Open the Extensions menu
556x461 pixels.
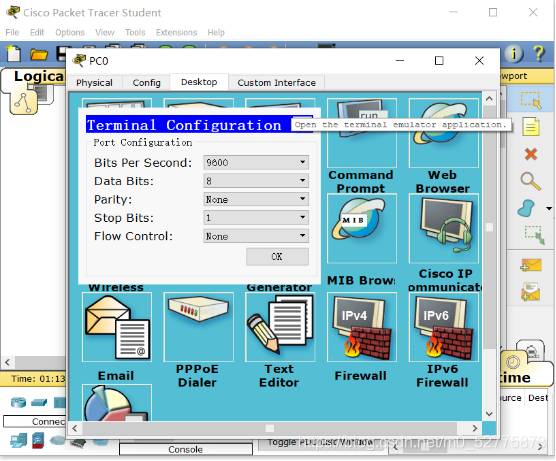coord(176,33)
